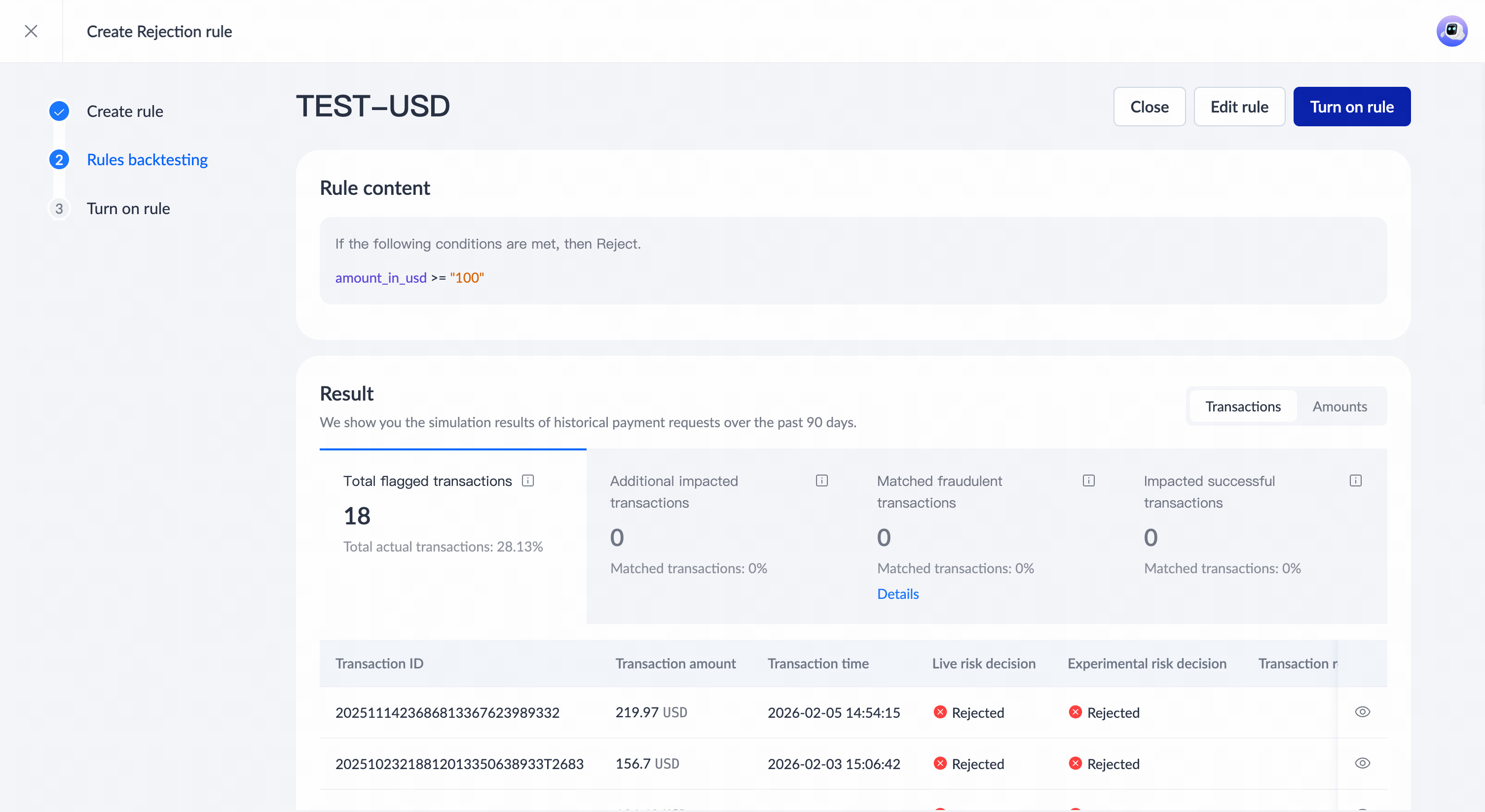Click the X icon to exit rule creation
Viewport: 1485px width, 812px height.
click(x=31, y=31)
